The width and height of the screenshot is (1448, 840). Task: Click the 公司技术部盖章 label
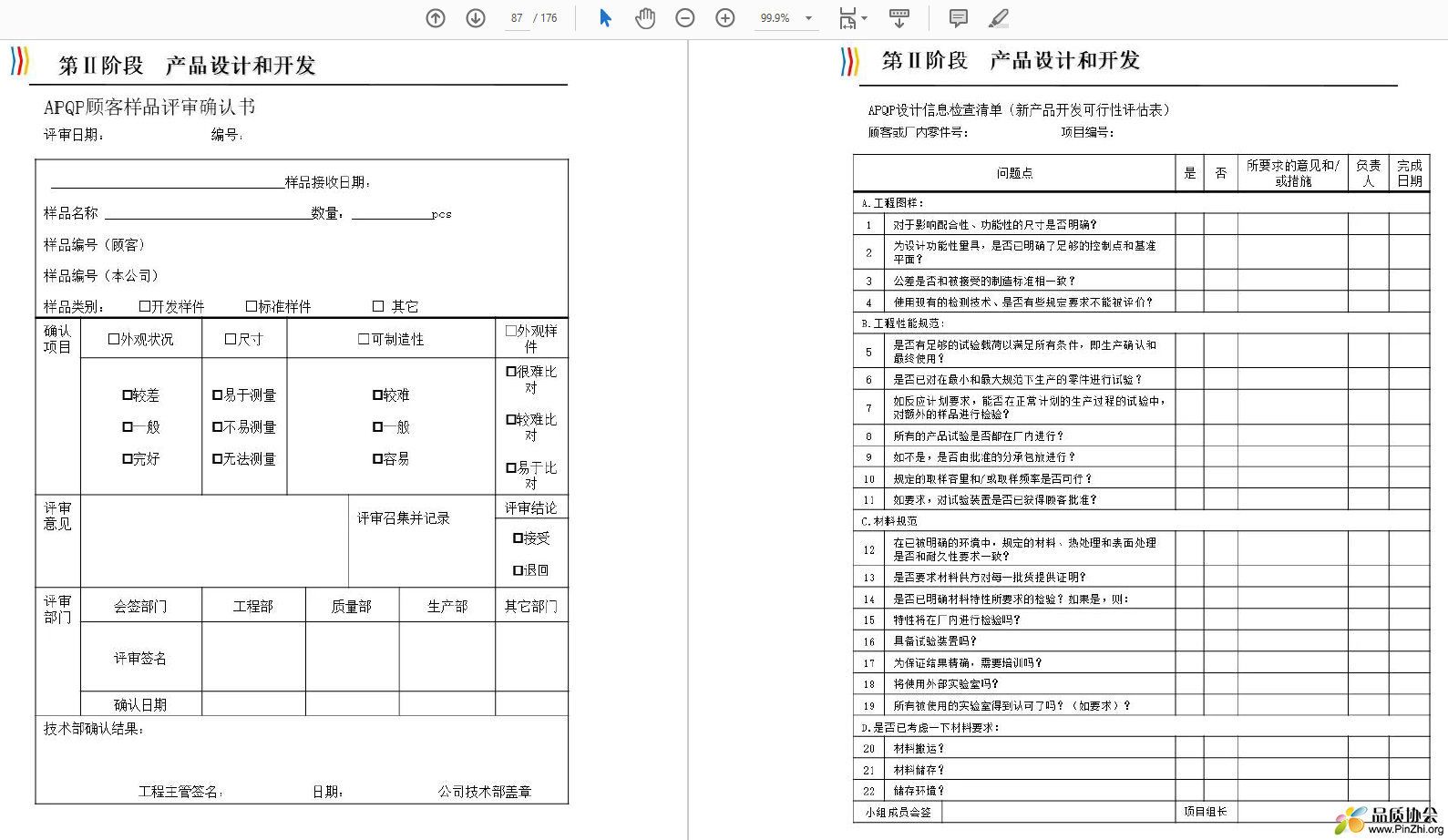pyautogui.click(x=484, y=792)
